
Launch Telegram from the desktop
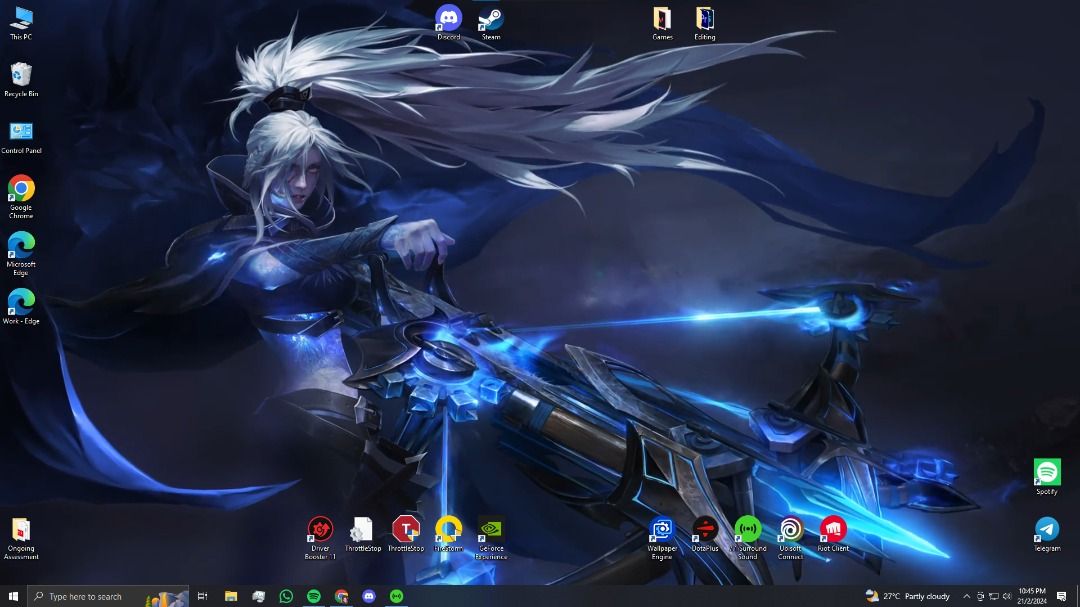[1047, 534]
